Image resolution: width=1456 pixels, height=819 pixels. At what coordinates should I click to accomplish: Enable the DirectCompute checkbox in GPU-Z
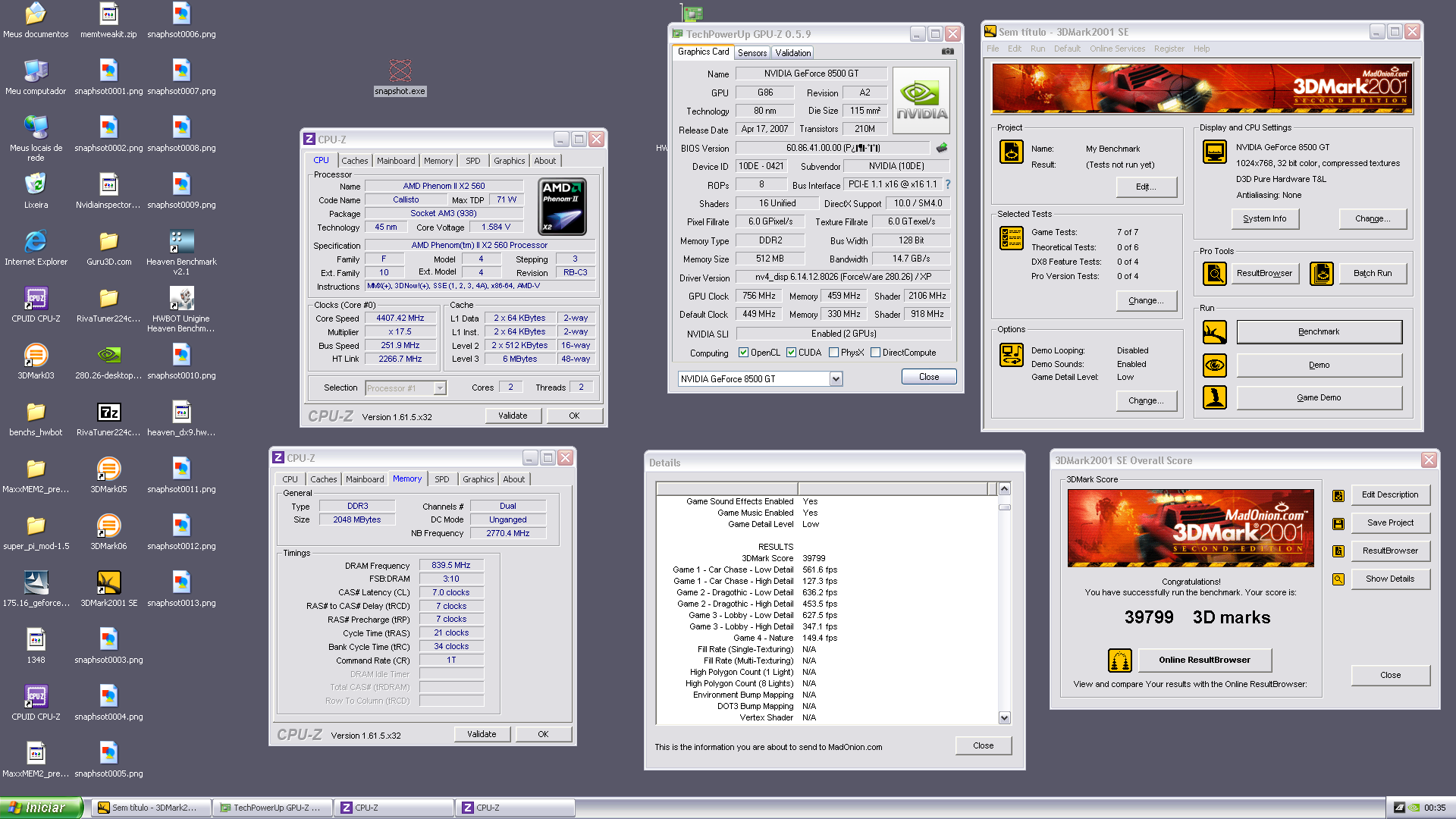[x=875, y=353]
